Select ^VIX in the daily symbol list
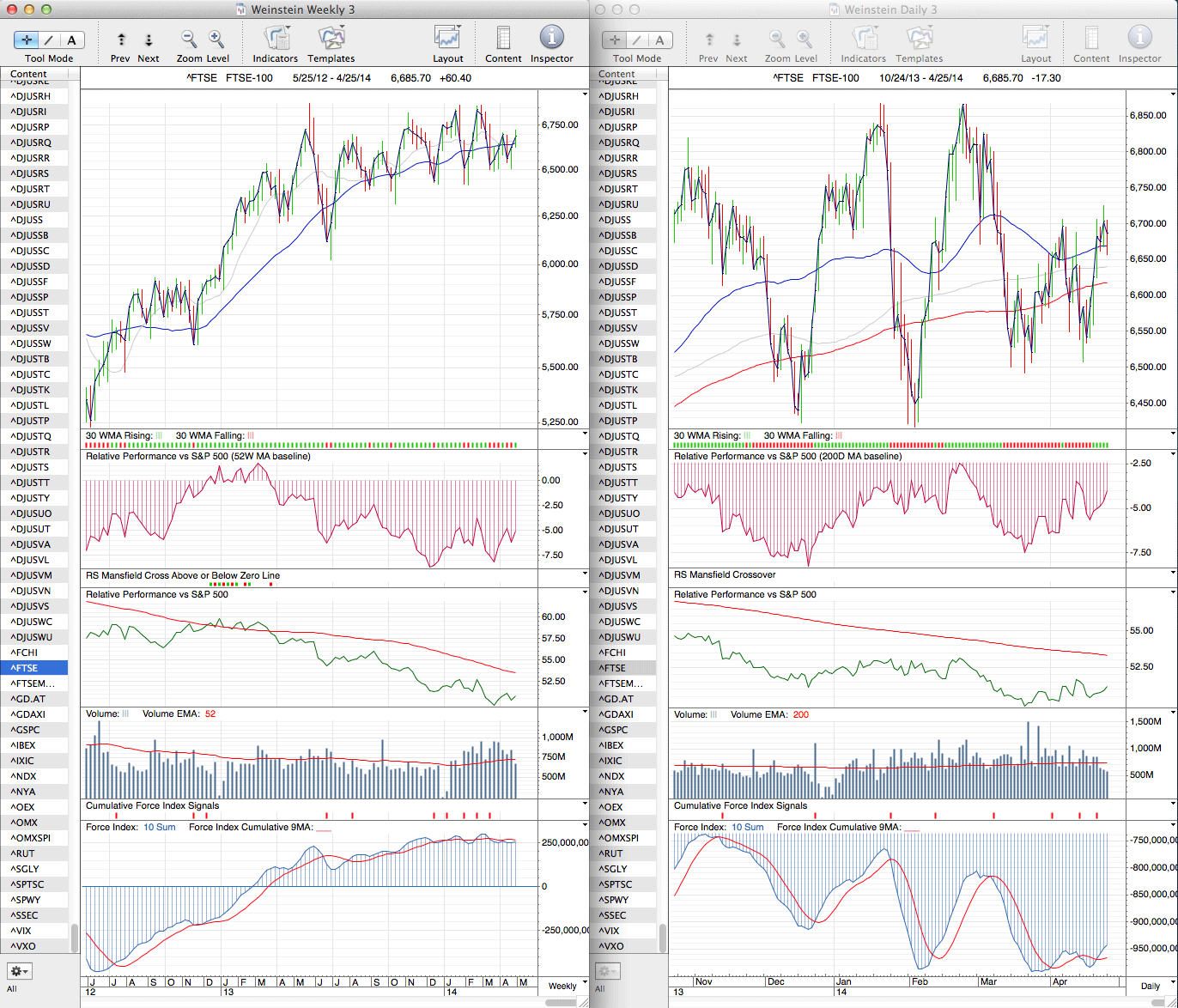The height and width of the screenshot is (1008, 1178). 610,931
